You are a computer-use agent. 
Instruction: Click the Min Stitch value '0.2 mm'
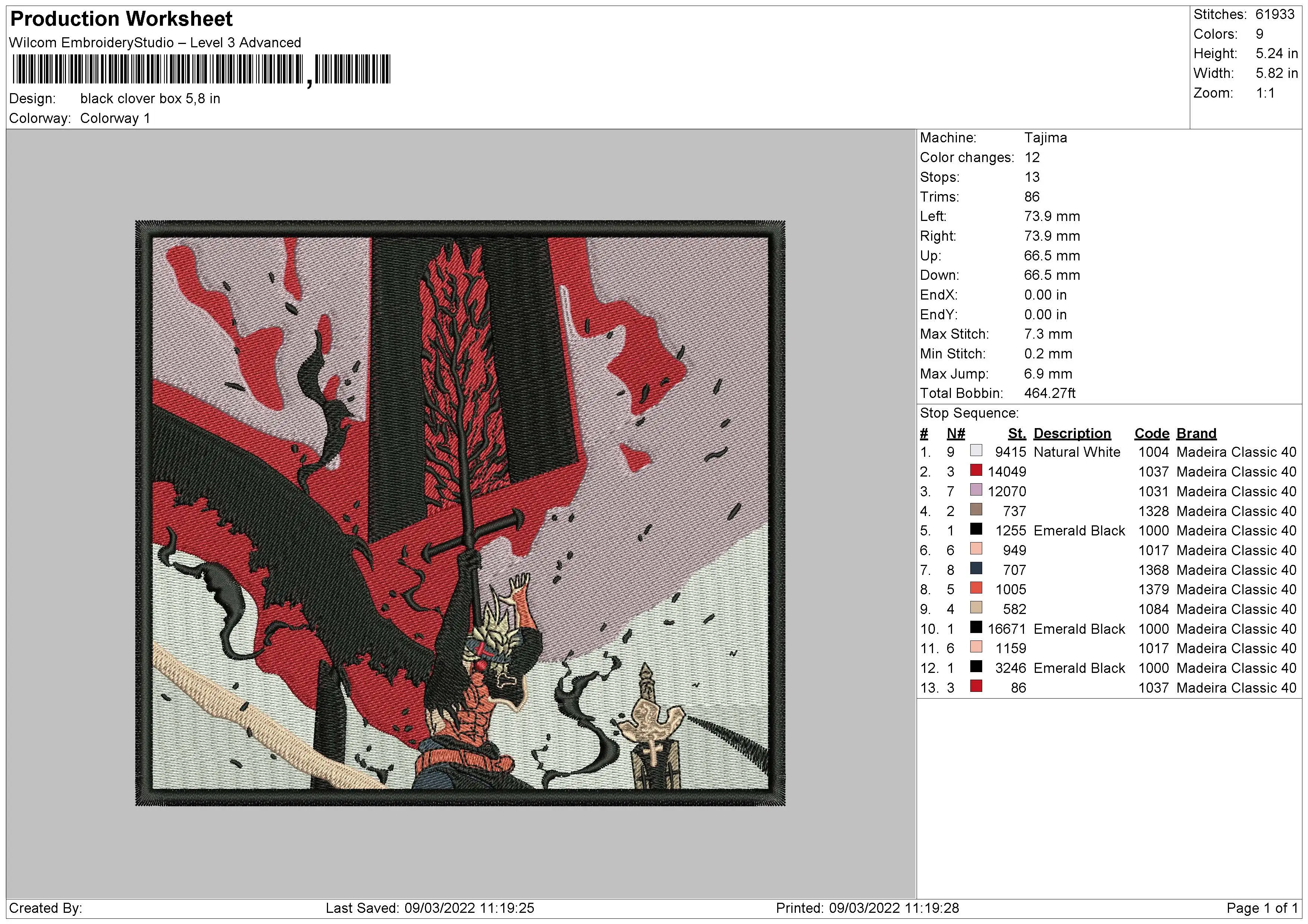(1048, 354)
